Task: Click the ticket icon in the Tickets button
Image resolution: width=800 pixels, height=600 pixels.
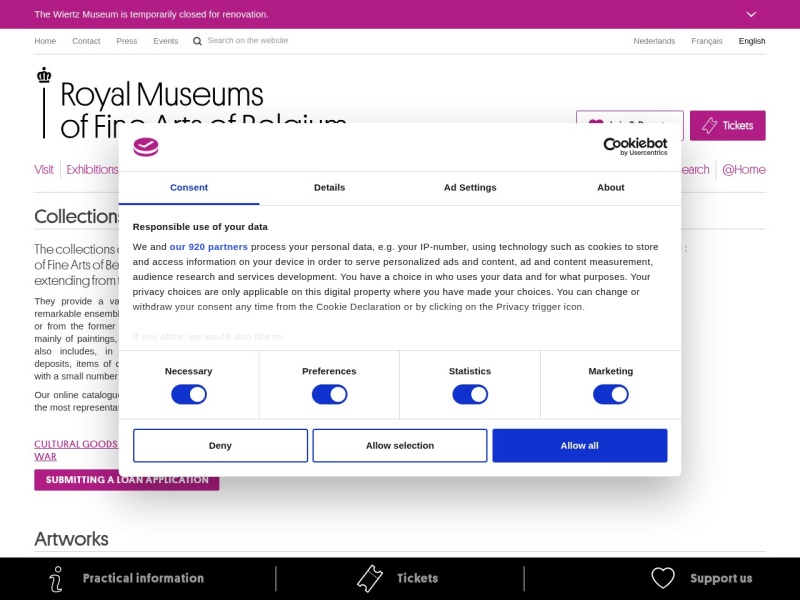Action: pyautogui.click(x=709, y=126)
